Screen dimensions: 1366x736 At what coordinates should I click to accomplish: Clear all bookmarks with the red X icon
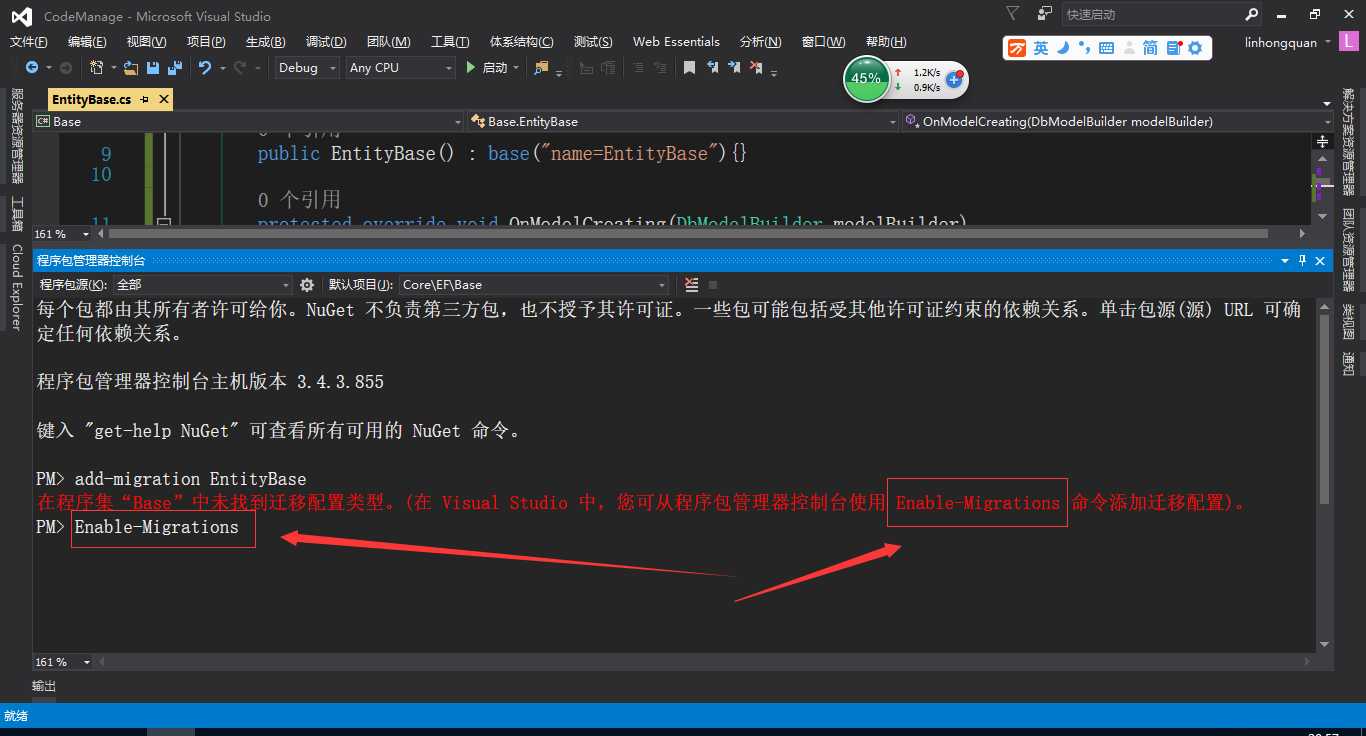pos(756,67)
